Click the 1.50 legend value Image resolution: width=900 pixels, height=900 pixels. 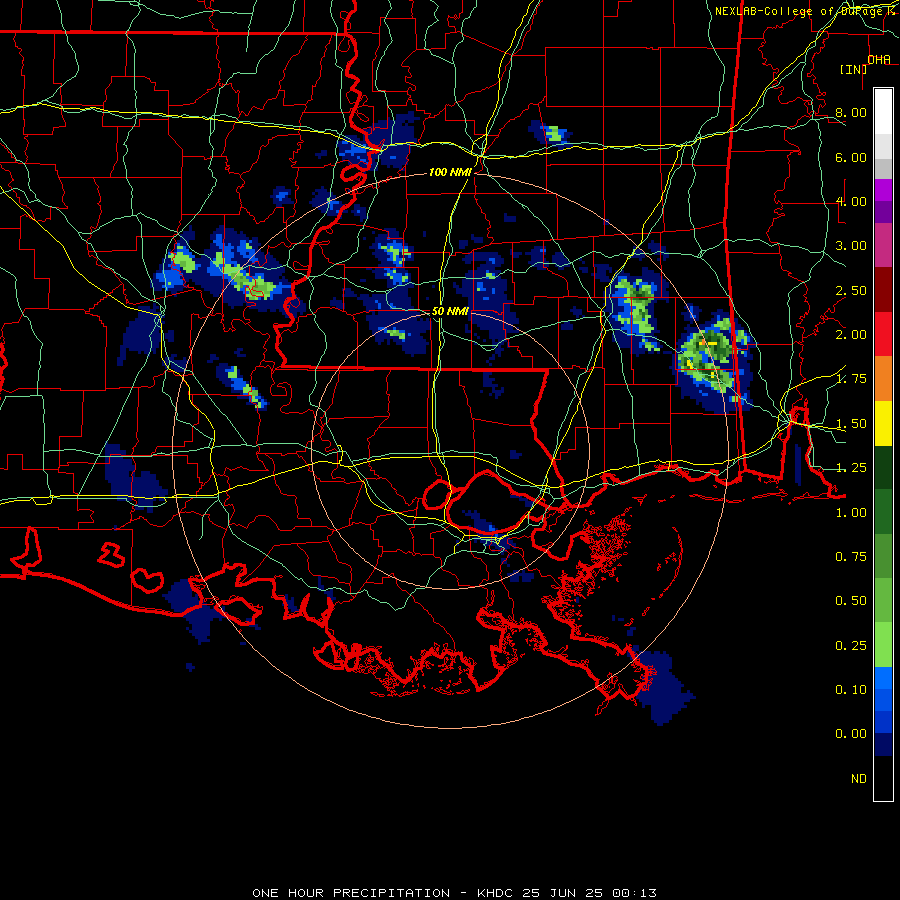(851, 424)
